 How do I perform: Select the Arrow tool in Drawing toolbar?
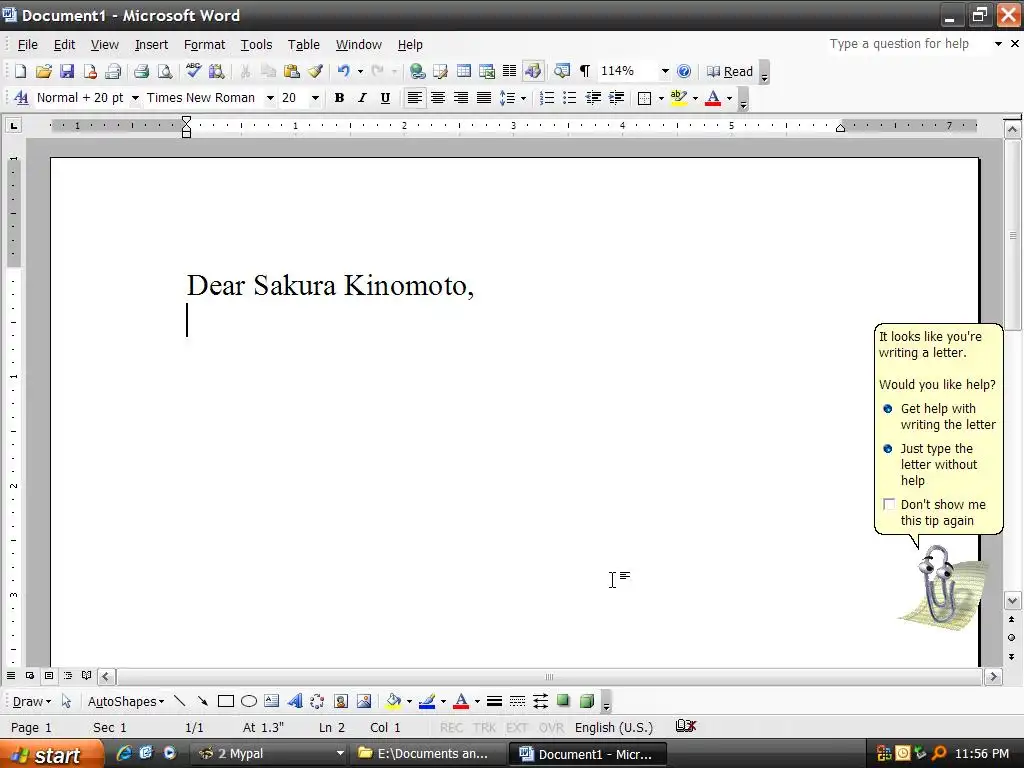point(202,701)
